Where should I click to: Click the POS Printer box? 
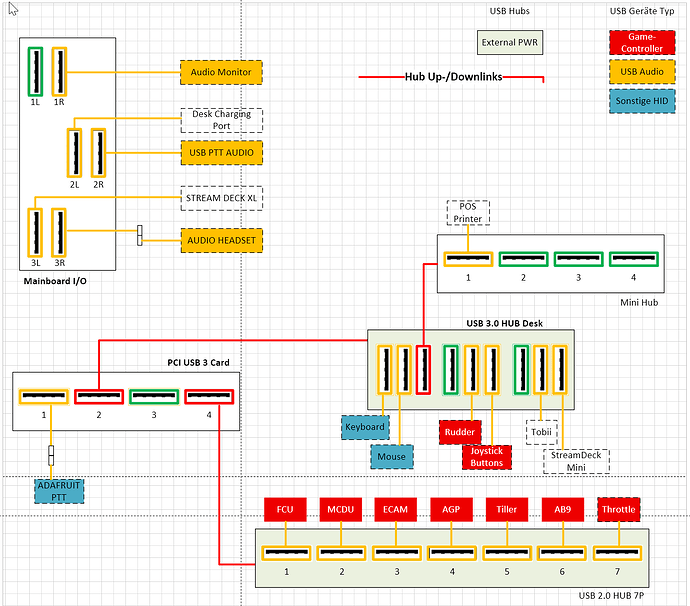[x=468, y=213]
